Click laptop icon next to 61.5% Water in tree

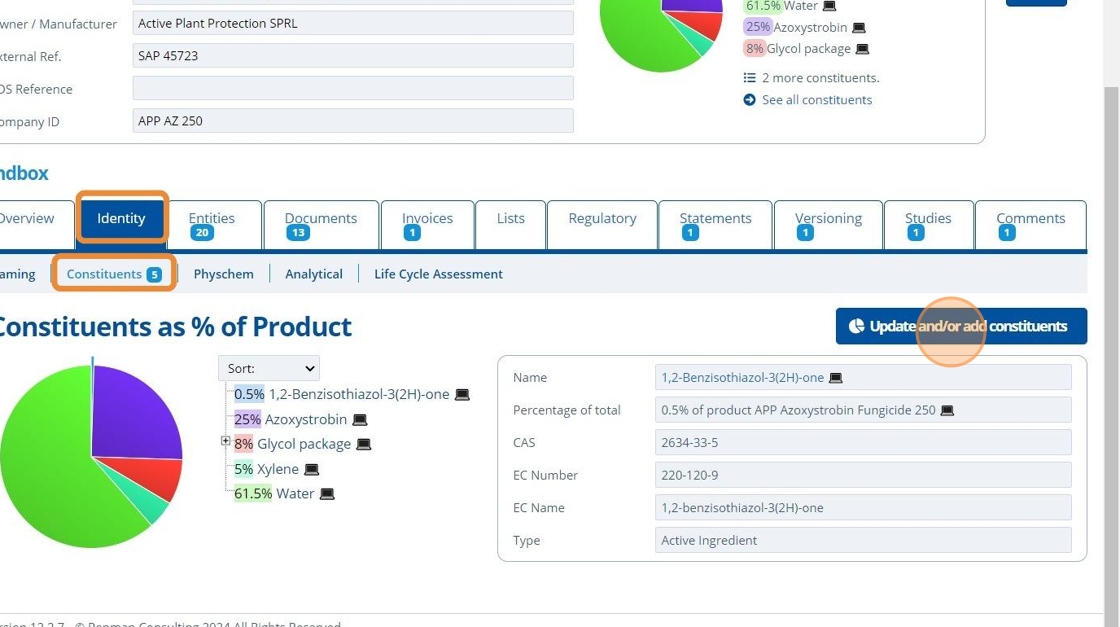point(327,493)
